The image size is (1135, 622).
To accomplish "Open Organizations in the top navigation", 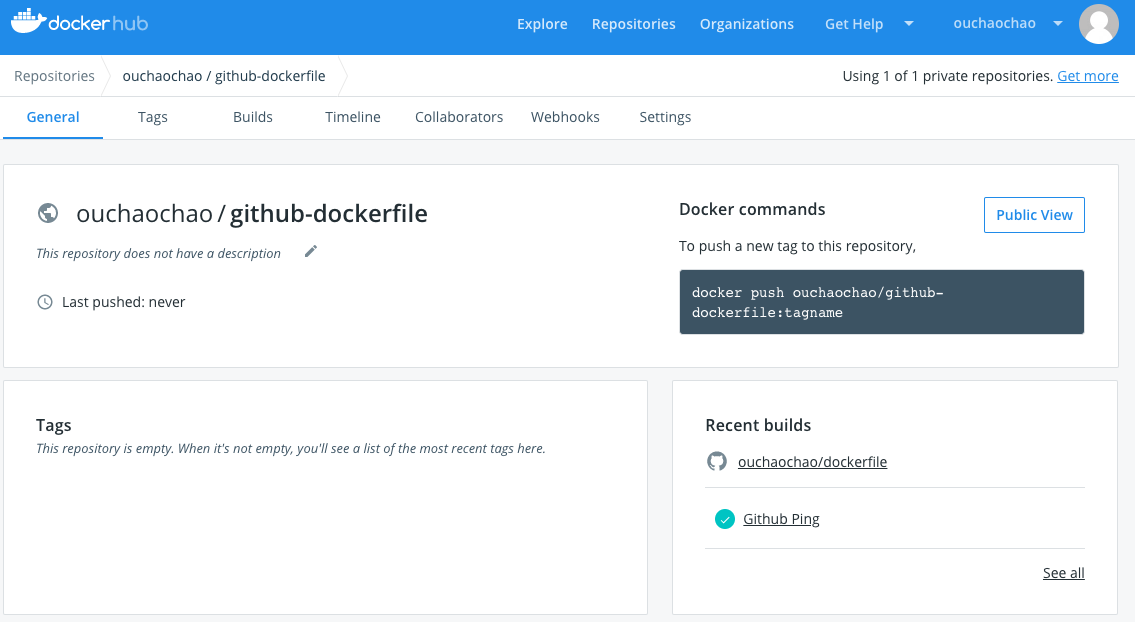I will (746, 24).
